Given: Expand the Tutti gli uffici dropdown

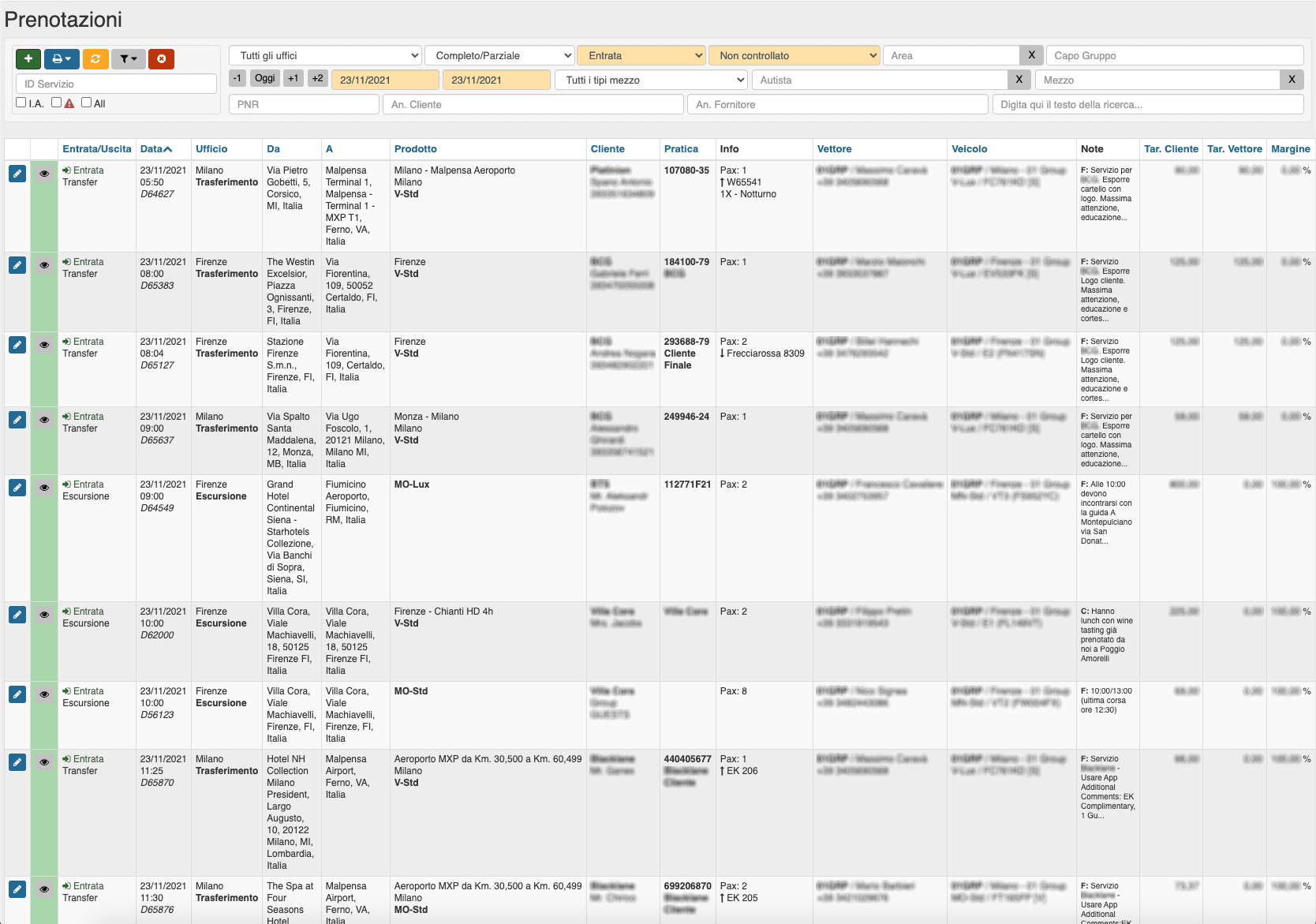Looking at the screenshot, I should 325,56.
